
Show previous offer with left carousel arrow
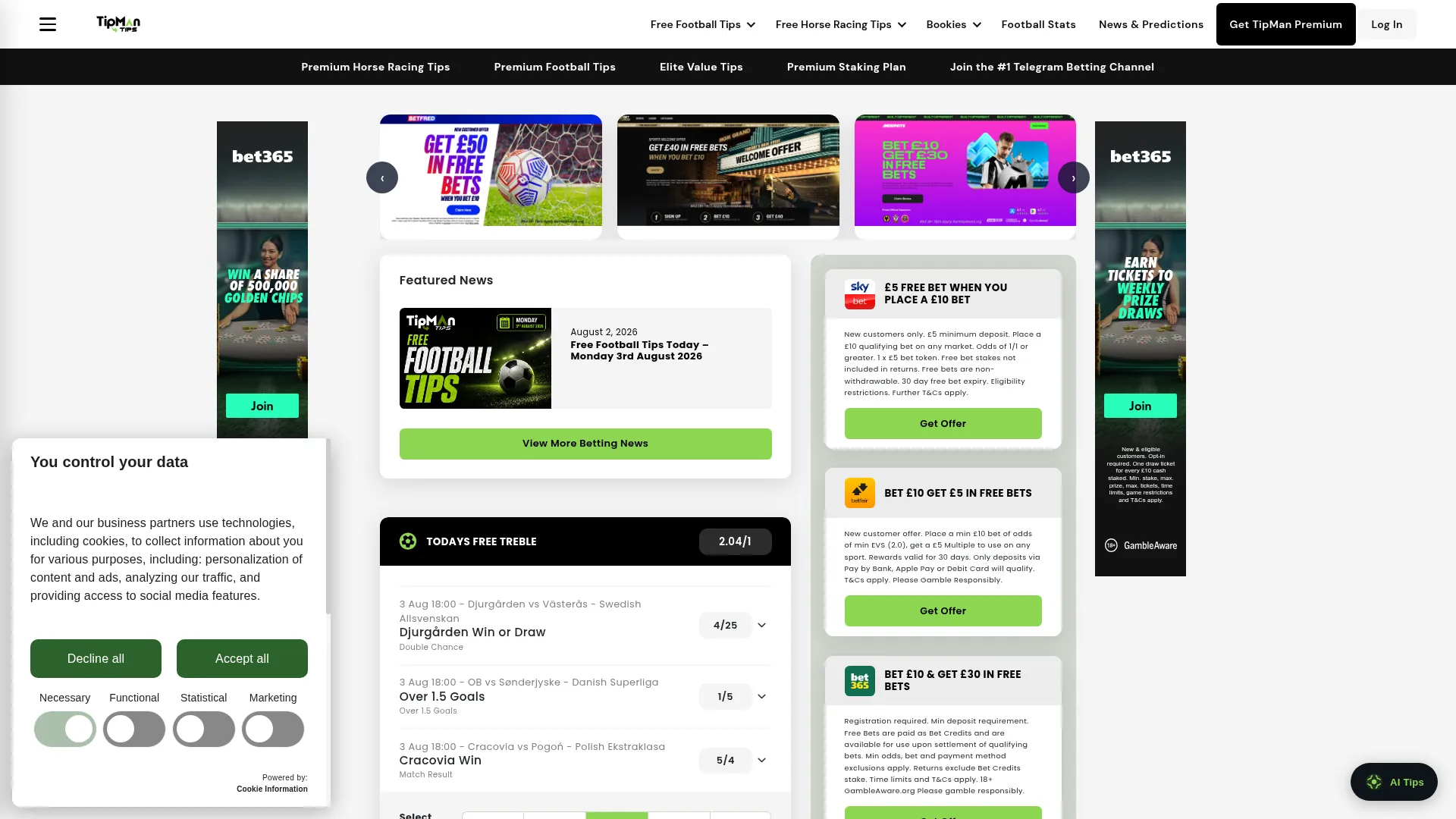click(x=382, y=177)
